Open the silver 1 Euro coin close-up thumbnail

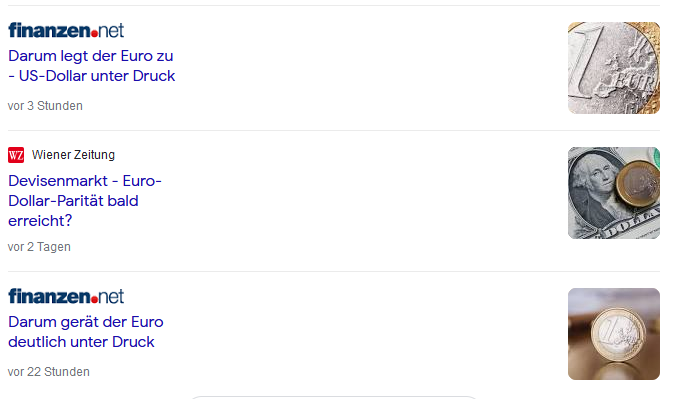(x=614, y=68)
